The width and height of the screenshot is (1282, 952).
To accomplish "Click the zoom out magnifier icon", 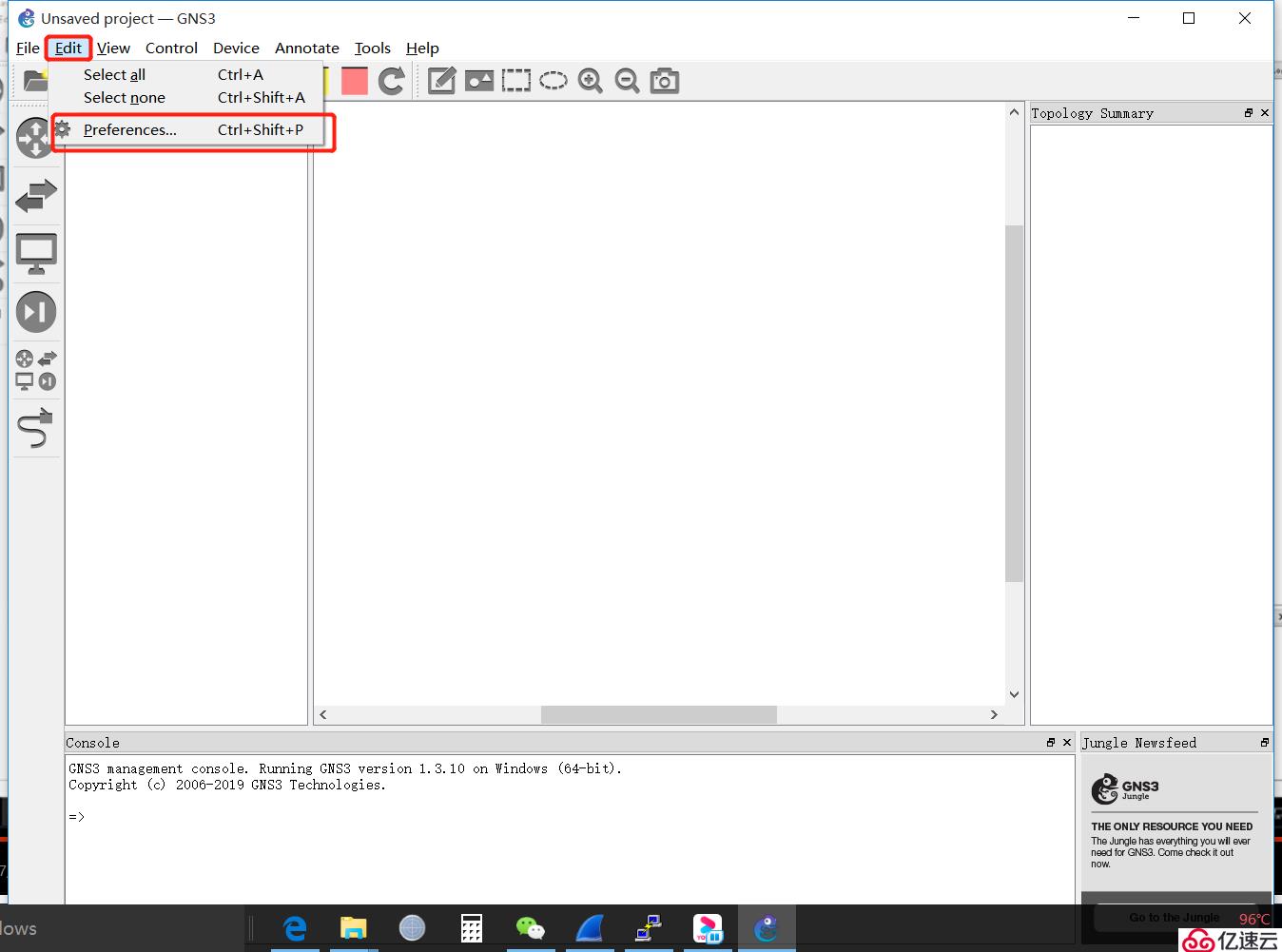I will coord(627,81).
